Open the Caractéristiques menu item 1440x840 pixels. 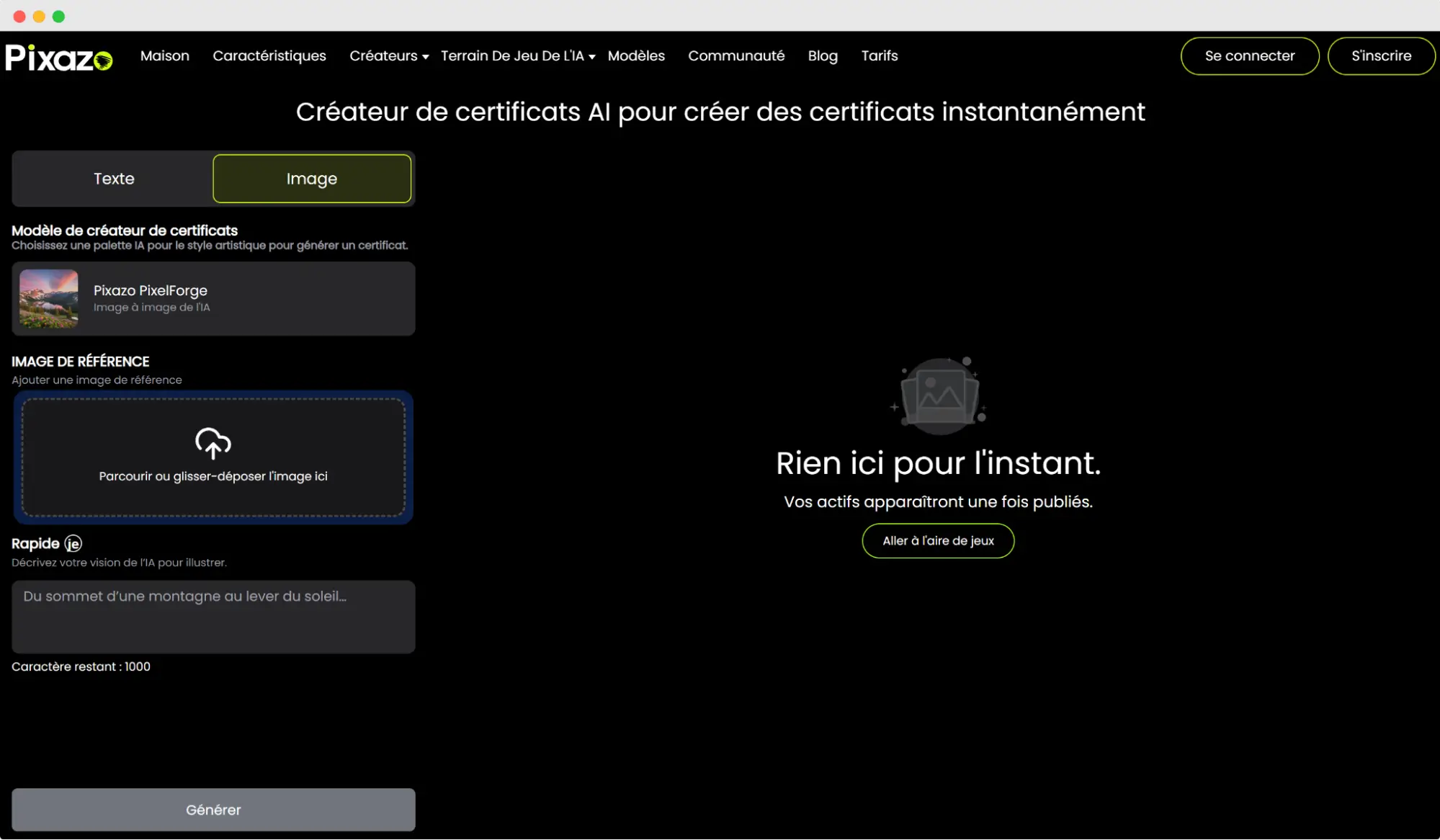[x=269, y=56]
